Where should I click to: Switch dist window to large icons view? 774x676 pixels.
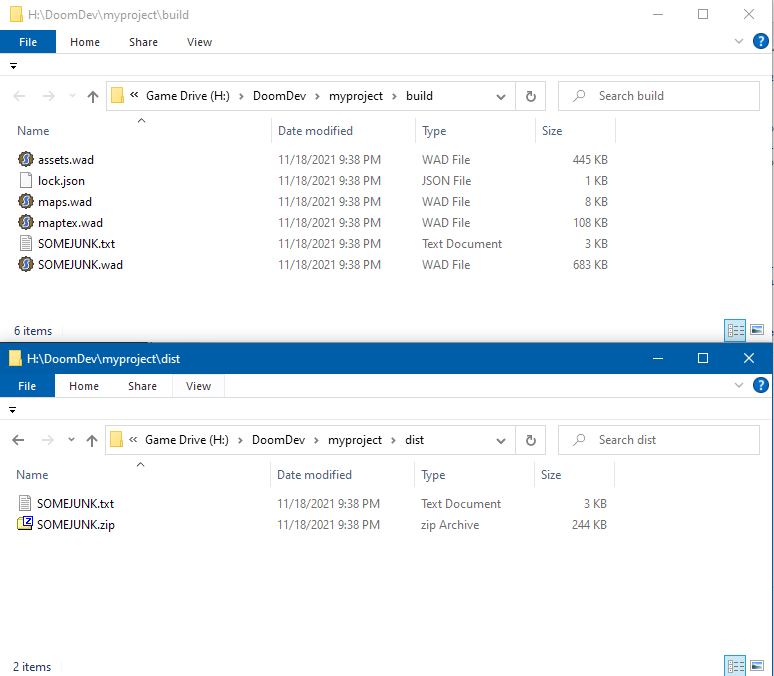757,666
